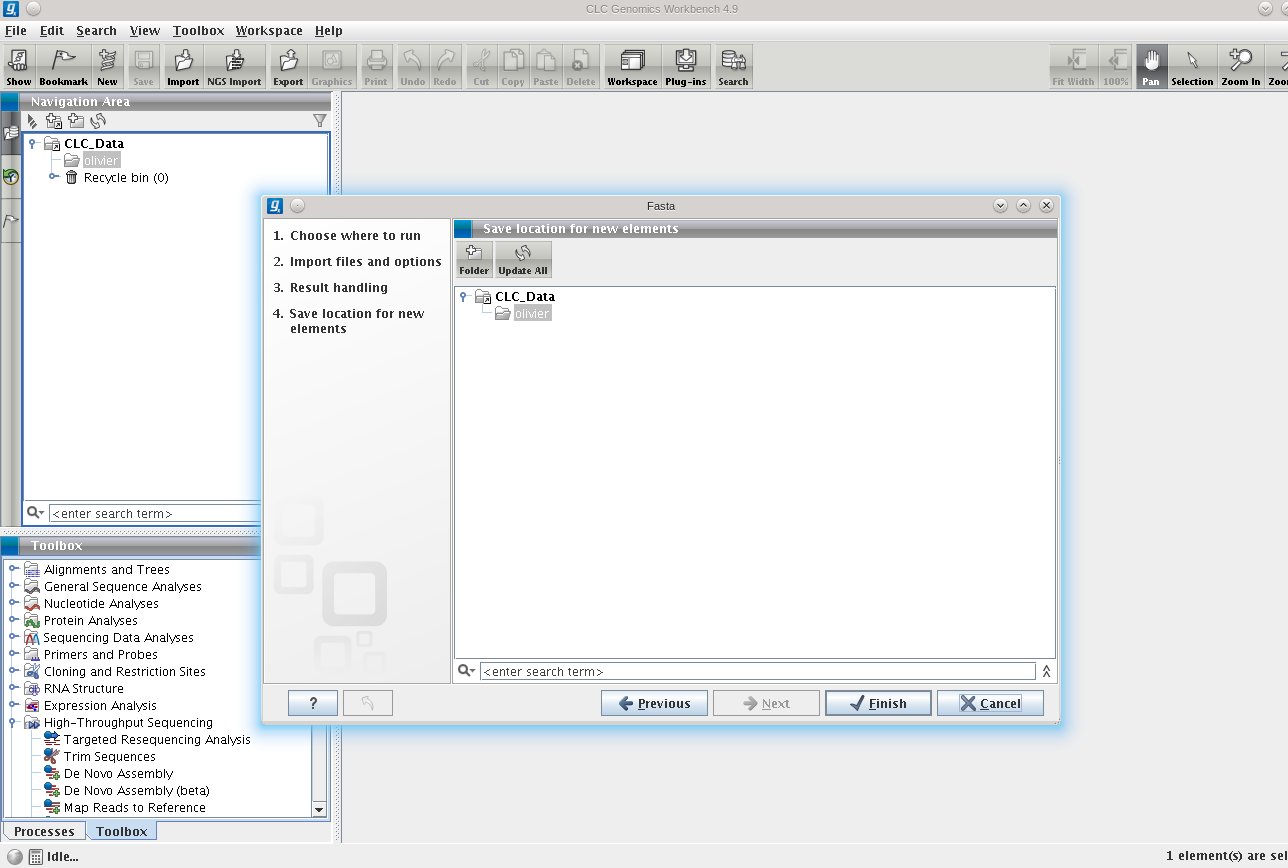
Task: Expand General Sequence Analyses category
Action: pyautogui.click(x=14, y=586)
